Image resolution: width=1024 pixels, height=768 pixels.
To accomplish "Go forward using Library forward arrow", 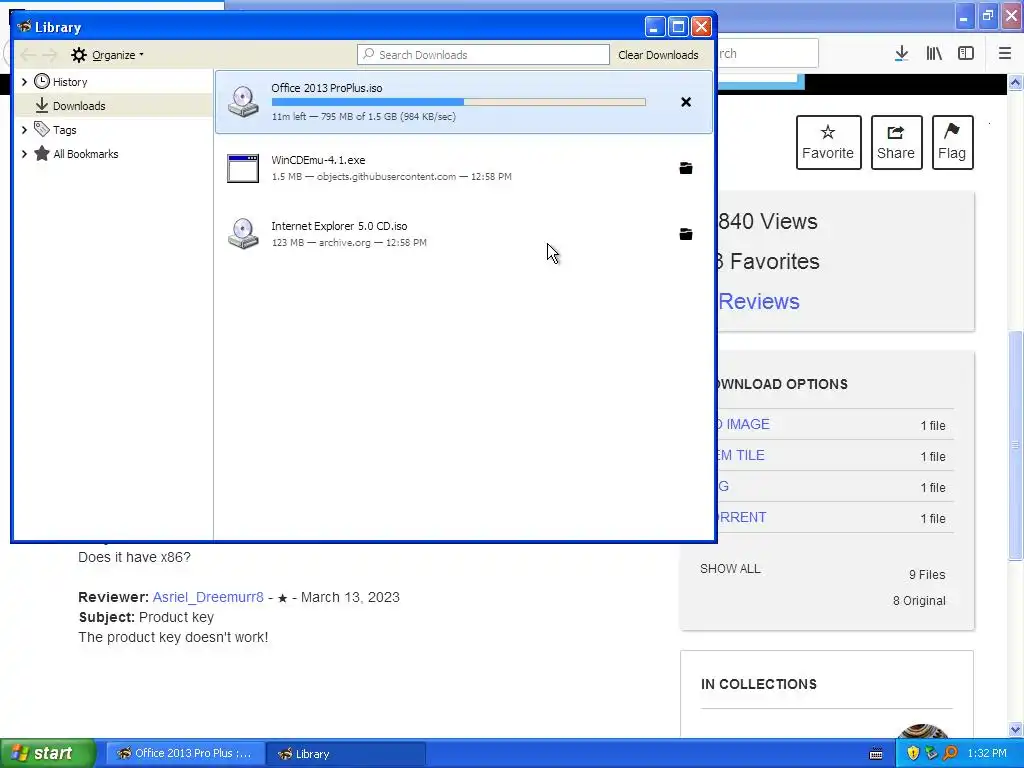I will click(50, 55).
